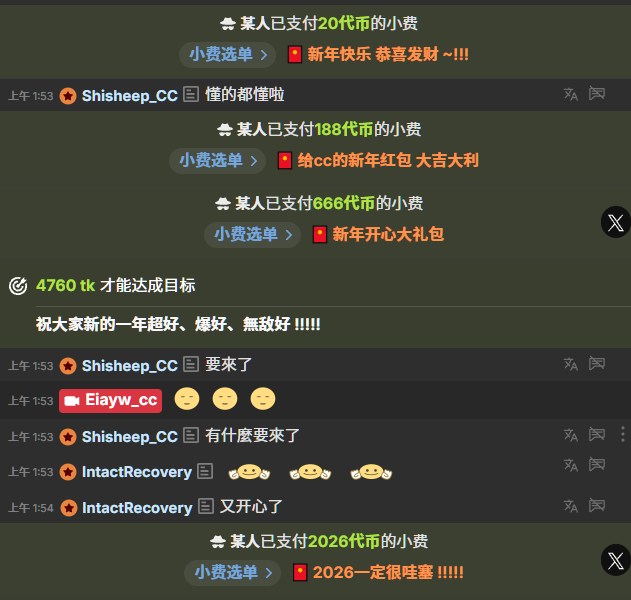Expand 小费选单 under the 666 token tip
Screen dimensions: 631x600
point(252,234)
